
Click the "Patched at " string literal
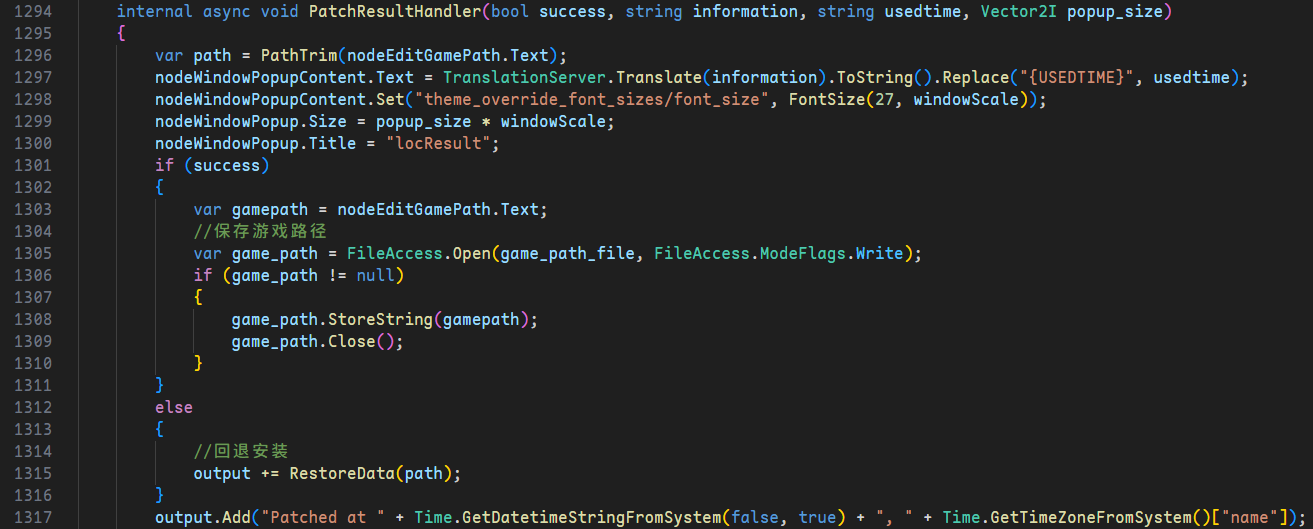click(323, 517)
